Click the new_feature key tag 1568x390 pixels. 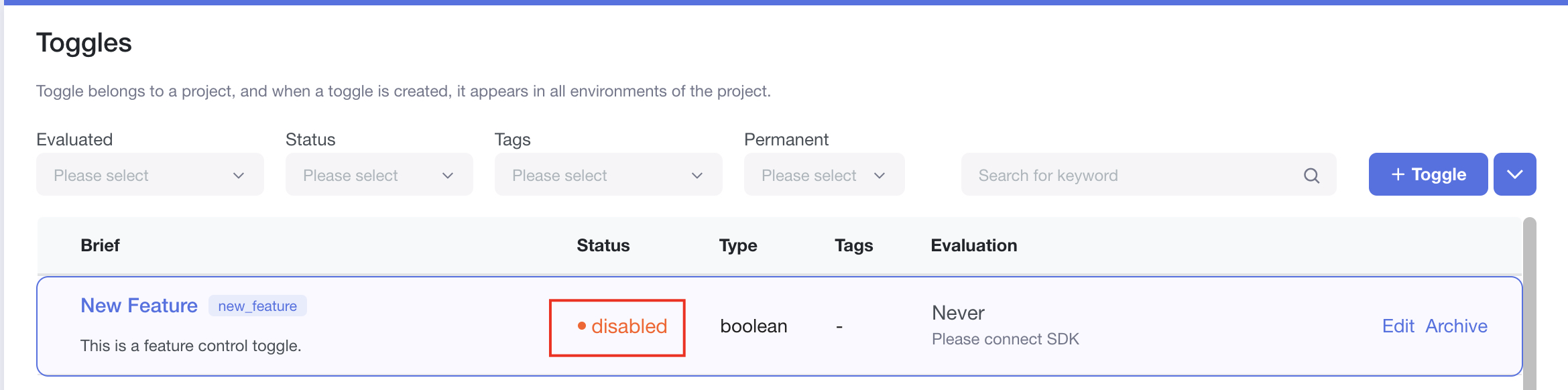point(257,306)
